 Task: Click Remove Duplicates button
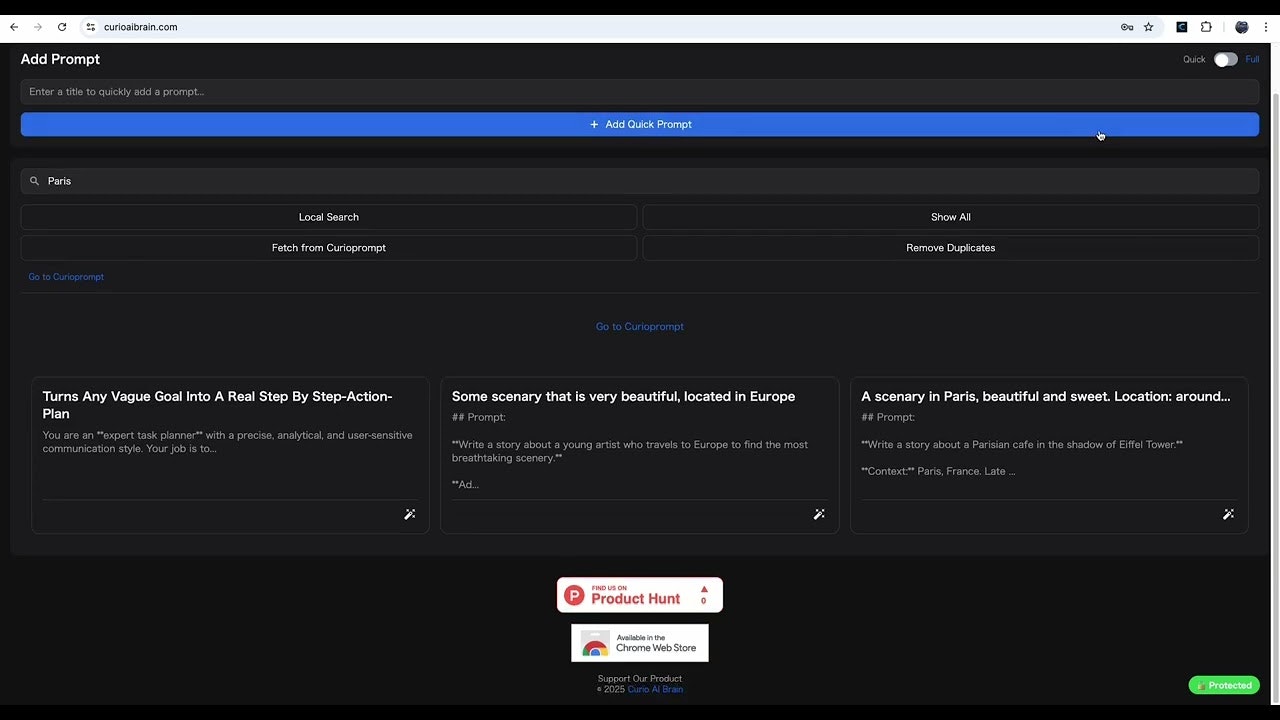coord(951,248)
